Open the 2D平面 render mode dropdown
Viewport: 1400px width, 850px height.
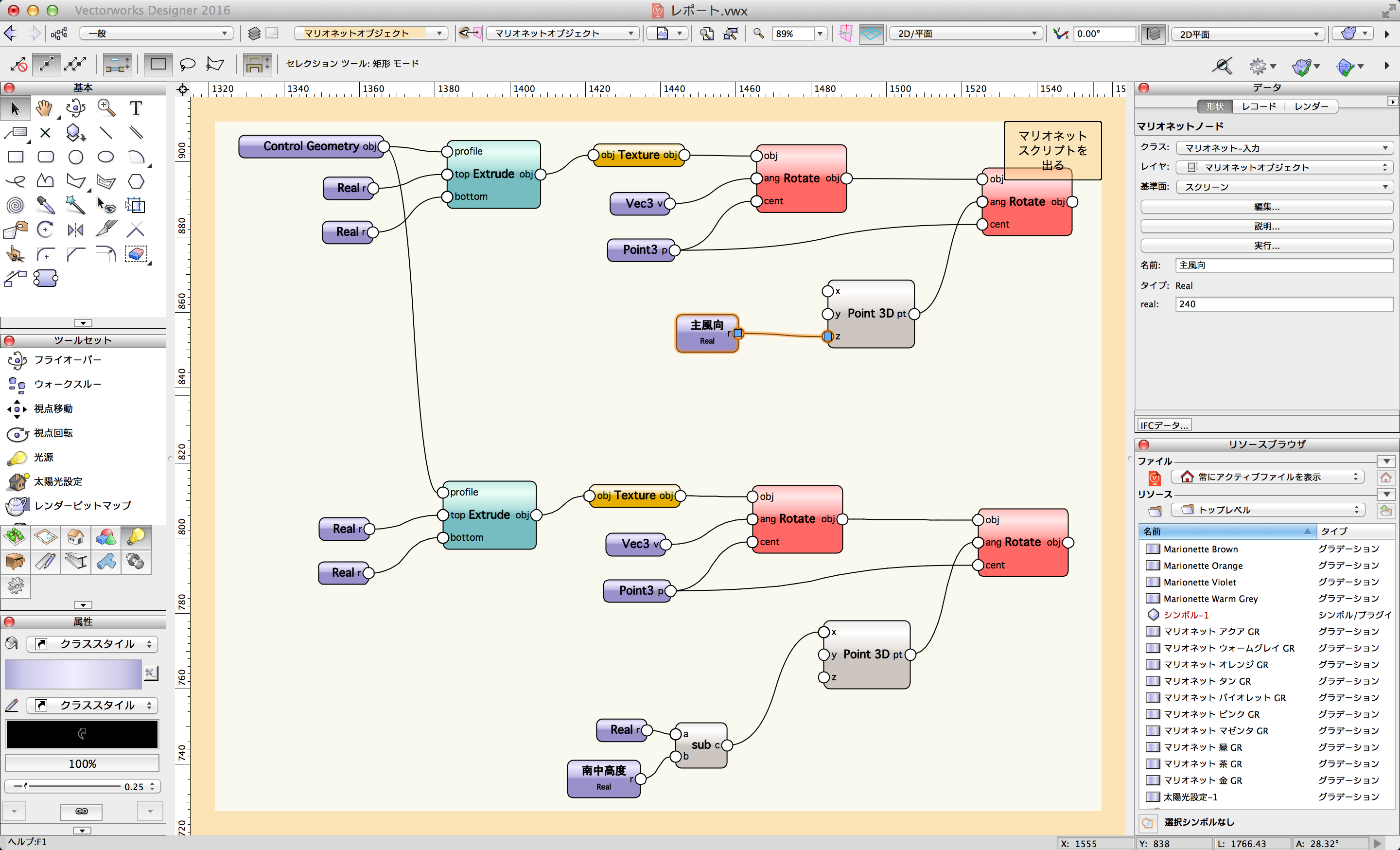[1248, 34]
